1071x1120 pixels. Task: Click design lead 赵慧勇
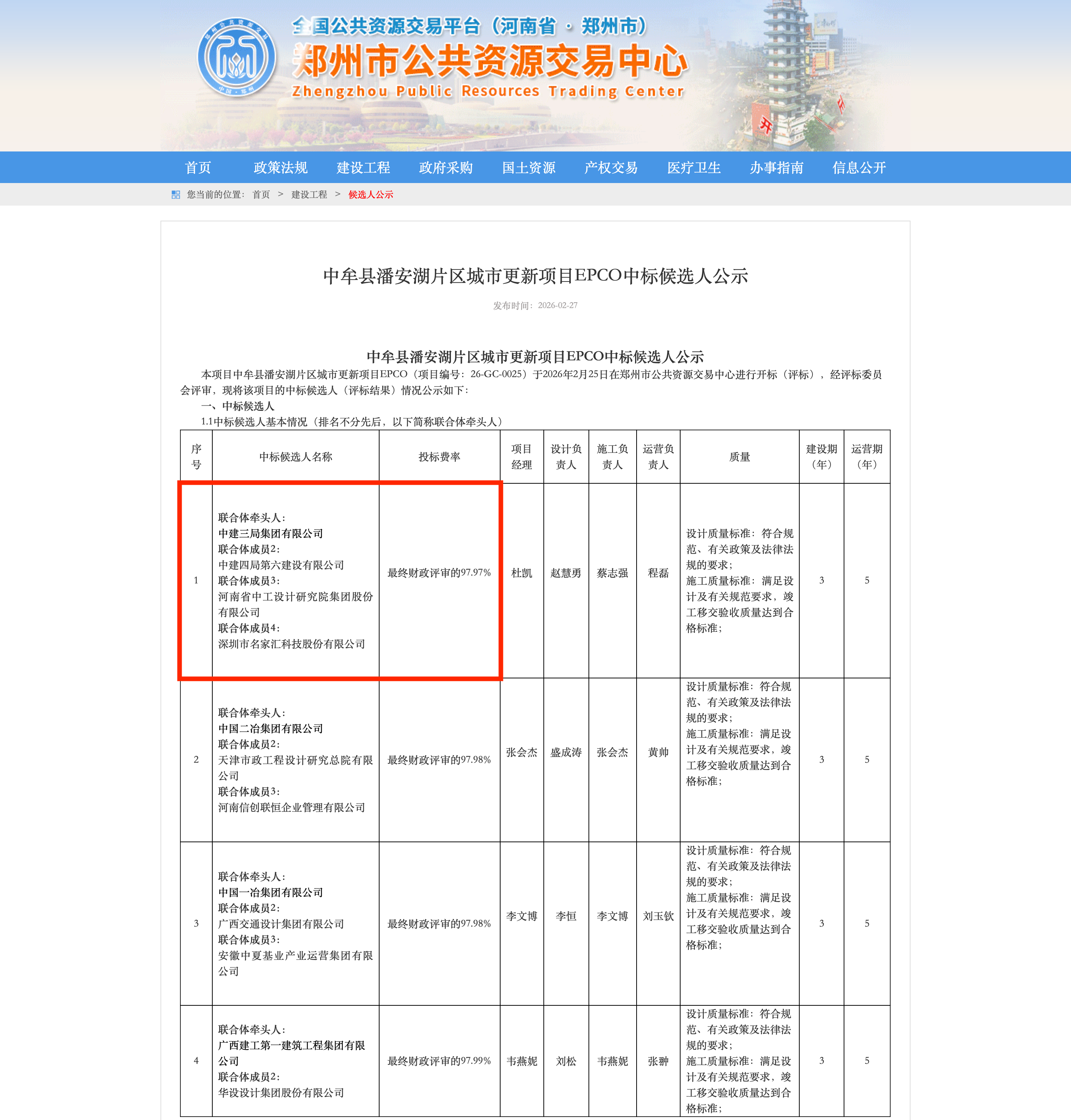(566, 572)
